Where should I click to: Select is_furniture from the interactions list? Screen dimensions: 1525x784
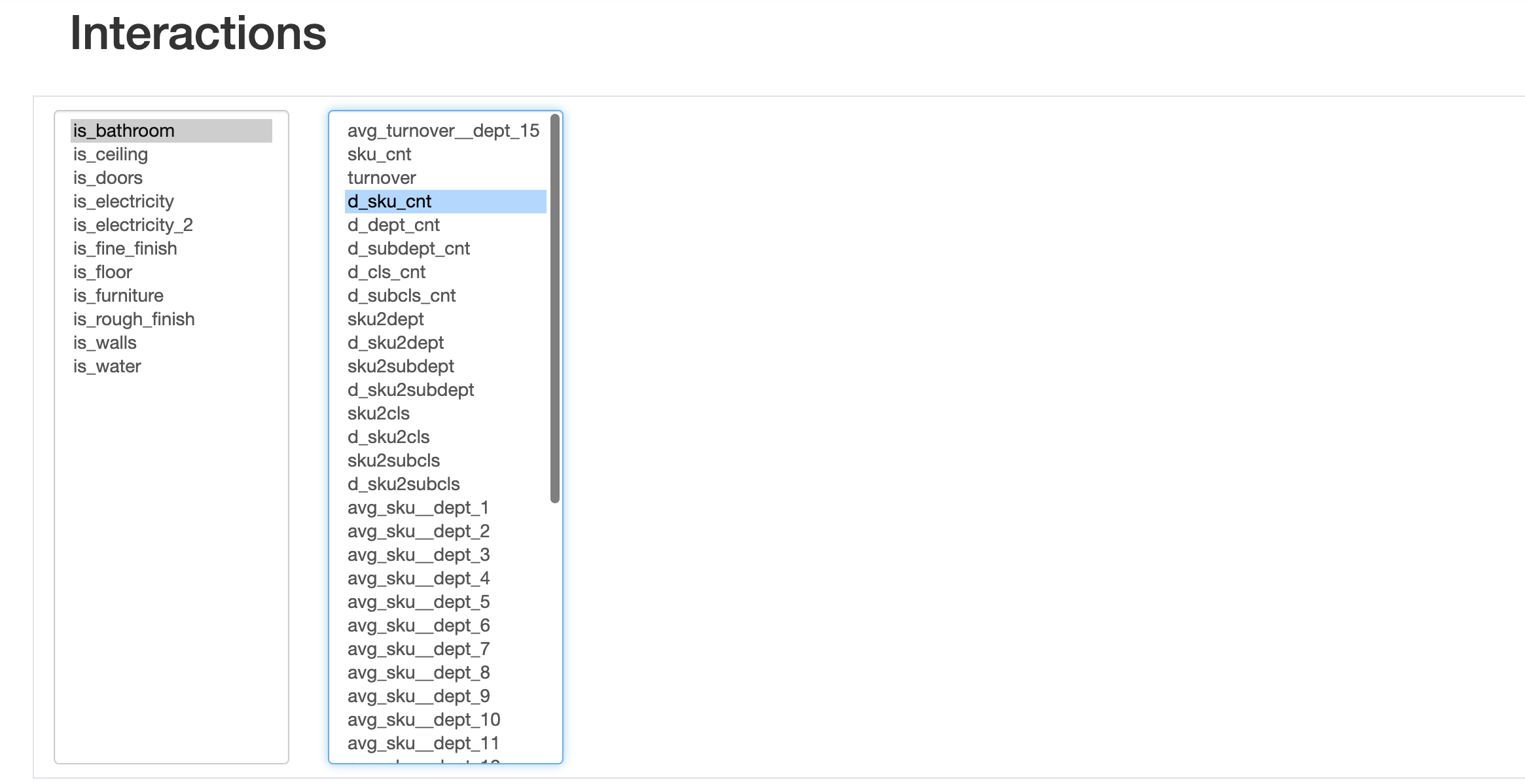pyautogui.click(x=117, y=295)
